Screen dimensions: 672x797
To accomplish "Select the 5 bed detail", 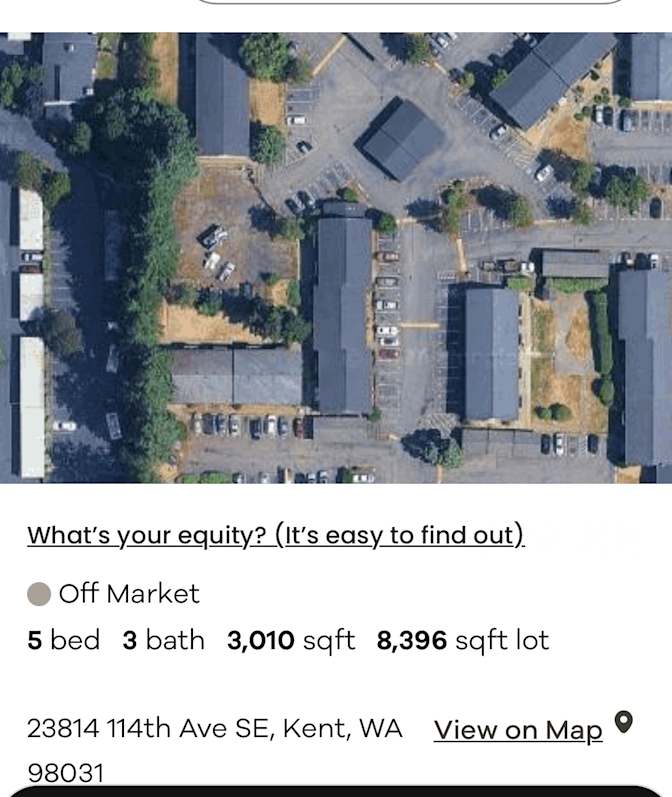I will (x=64, y=640).
